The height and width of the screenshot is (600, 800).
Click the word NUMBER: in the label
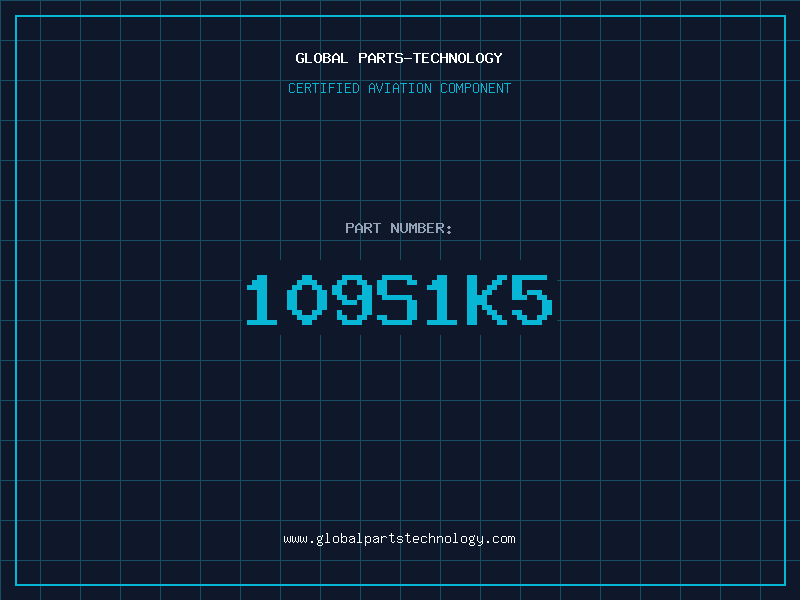pyautogui.click(x=421, y=229)
